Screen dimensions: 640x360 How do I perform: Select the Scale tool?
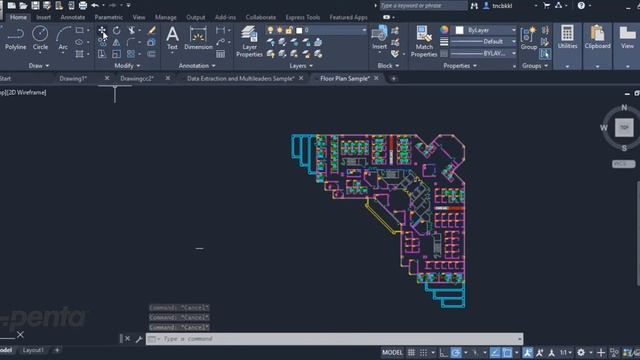coord(116,54)
